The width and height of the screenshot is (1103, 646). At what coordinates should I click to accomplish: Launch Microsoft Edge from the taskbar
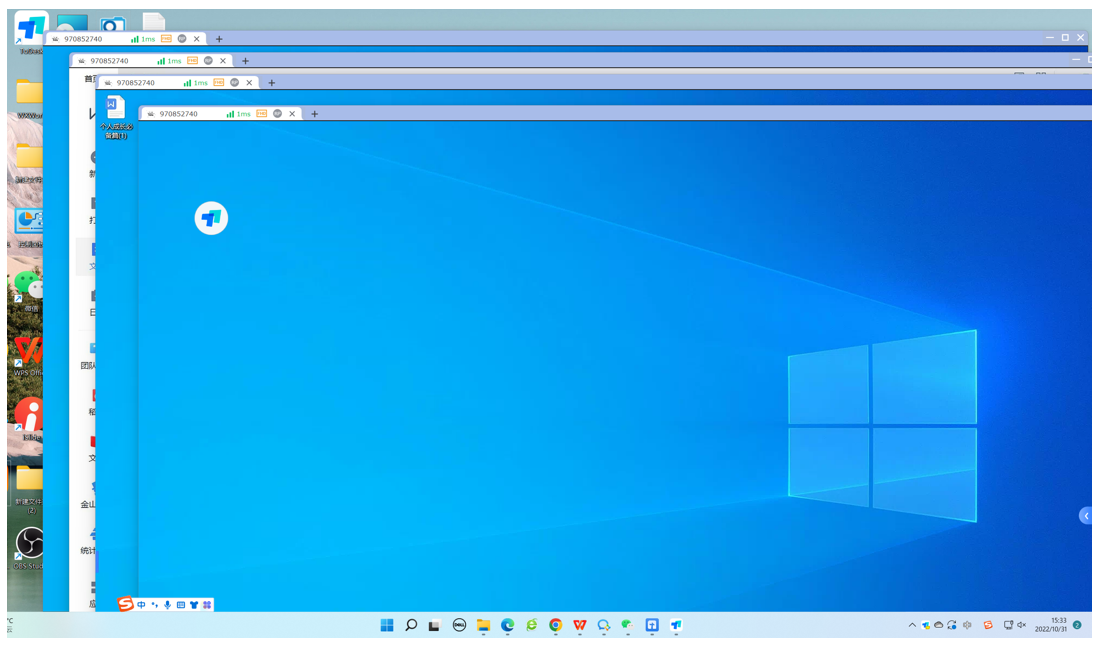507,625
